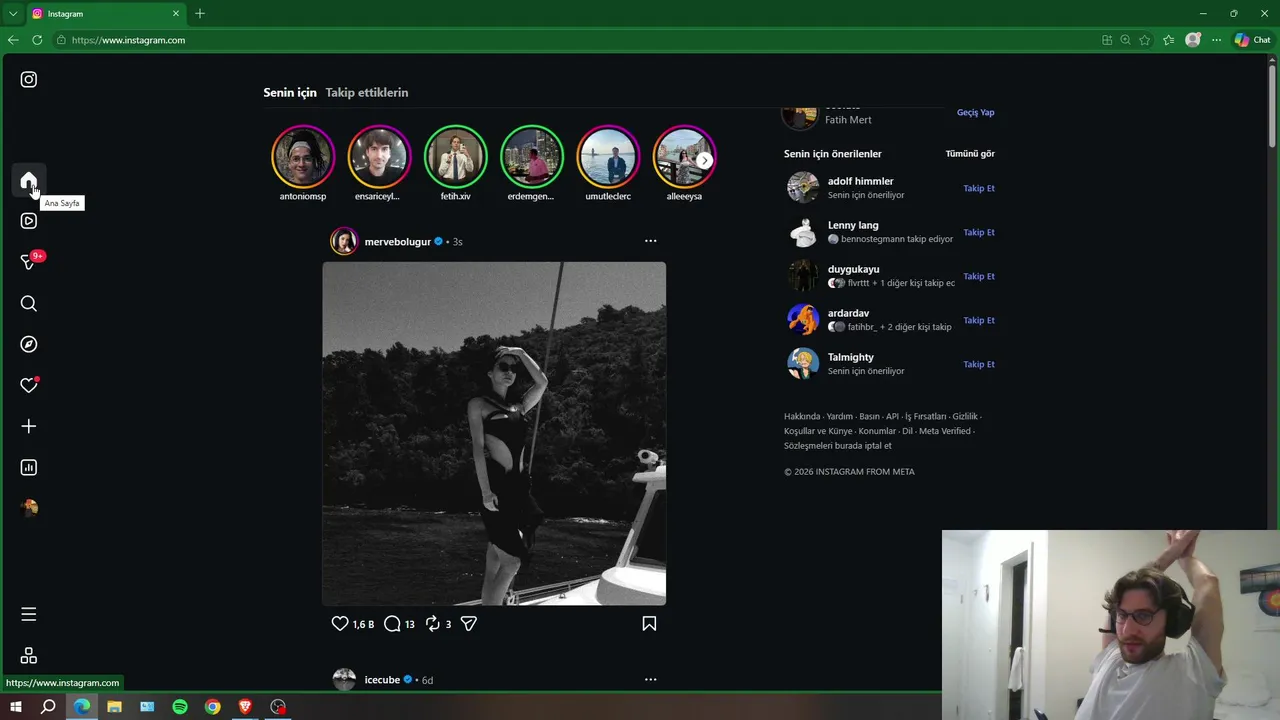Open ensariceyl story

379,157
